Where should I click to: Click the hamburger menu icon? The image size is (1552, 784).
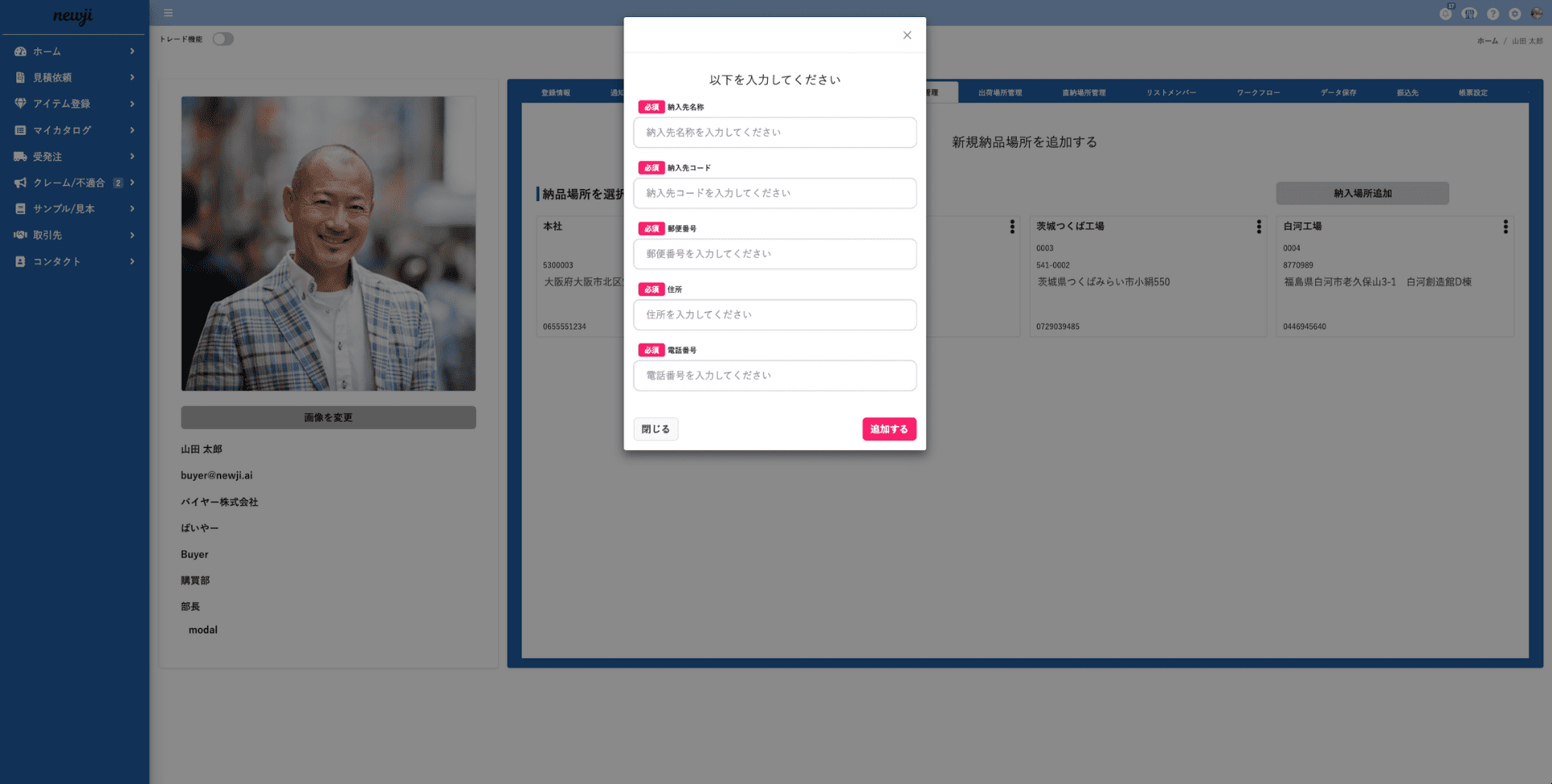point(168,13)
